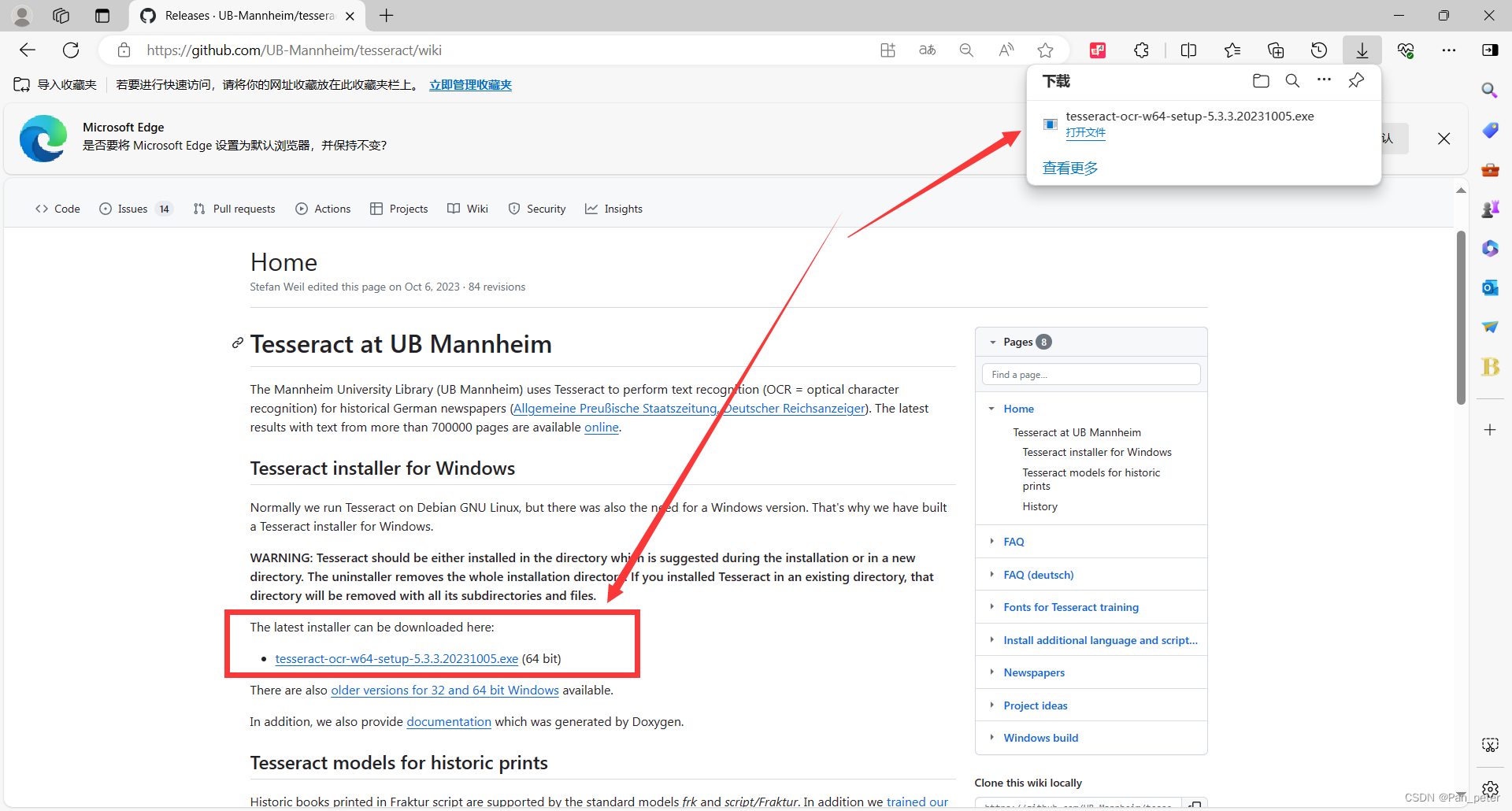Click the anchor link icon beside Tesseract heading
The height and width of the screenshot is (811, 1512).
point(237,343)
